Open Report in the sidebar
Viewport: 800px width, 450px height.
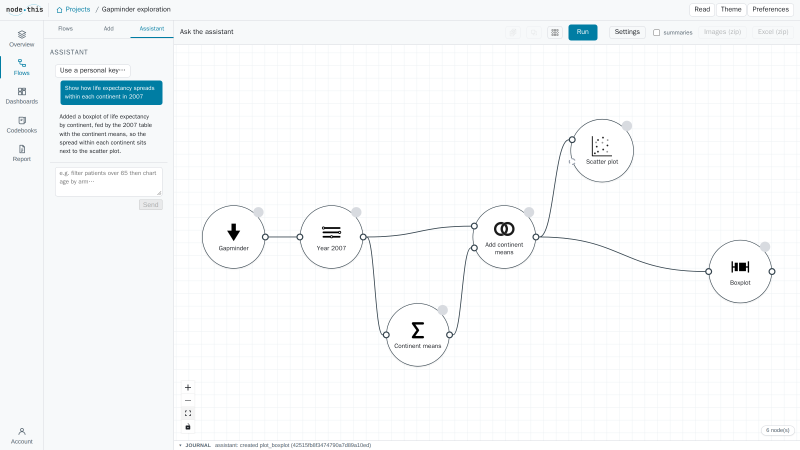pos(21,153)
